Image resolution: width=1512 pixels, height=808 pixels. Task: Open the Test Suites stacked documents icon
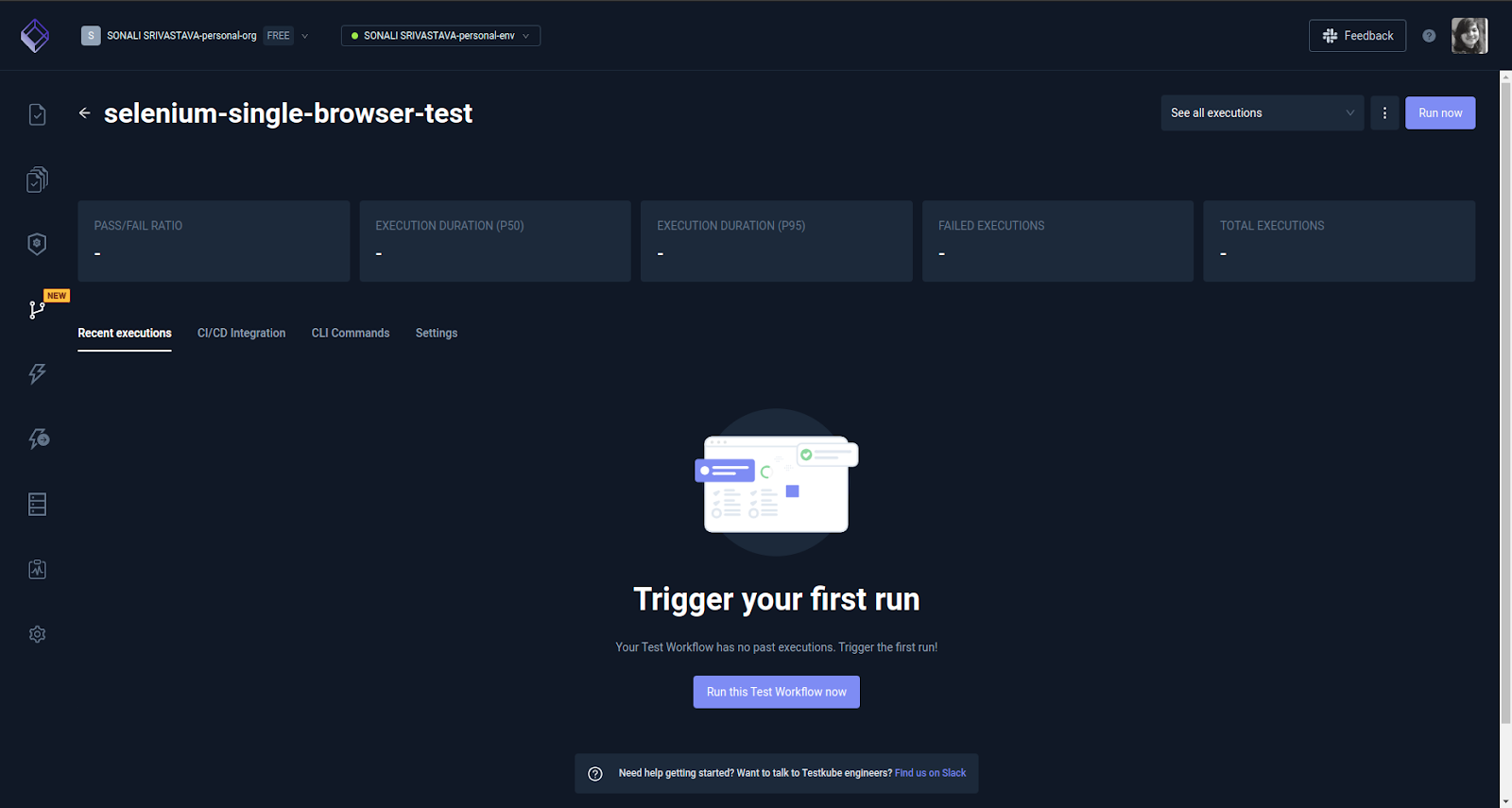coord(37,180)
